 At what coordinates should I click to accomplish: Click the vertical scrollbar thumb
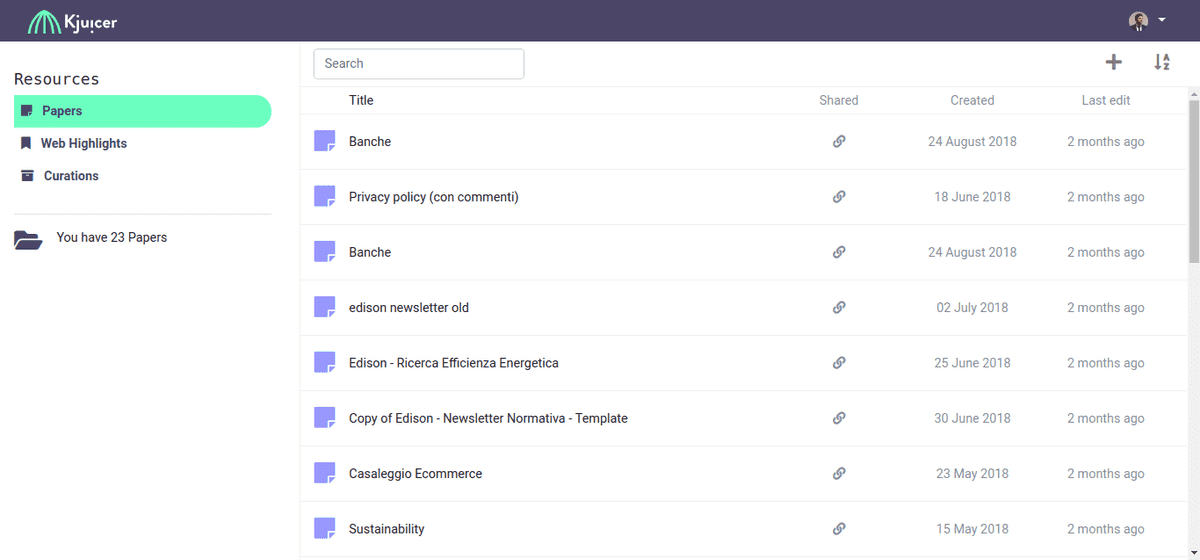point(1194,182)
